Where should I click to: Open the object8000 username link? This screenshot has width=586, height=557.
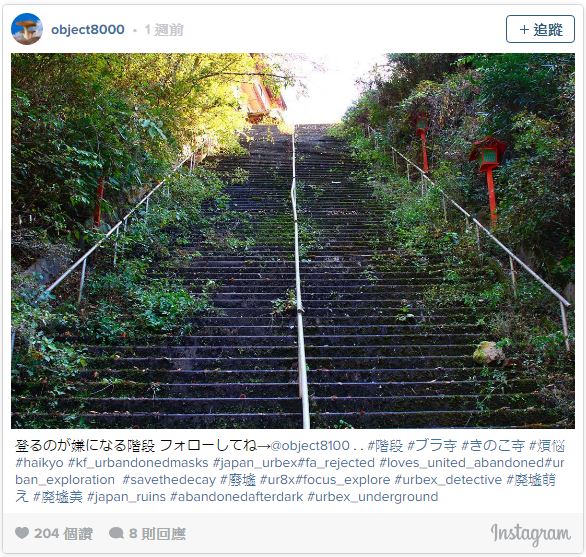pyautogui.click(x=88, y=30)
